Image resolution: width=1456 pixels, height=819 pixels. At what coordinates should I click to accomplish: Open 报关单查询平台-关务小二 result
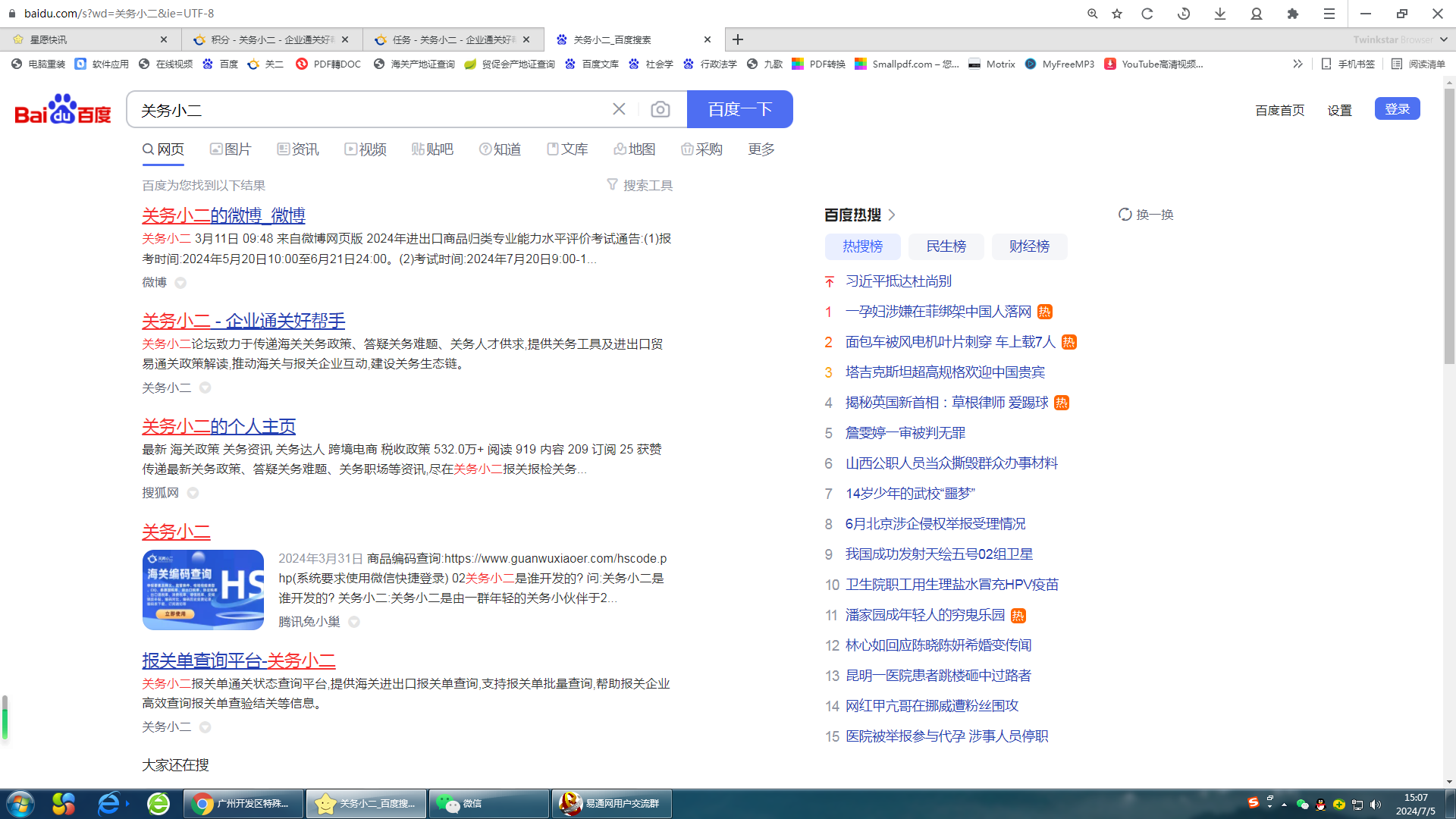(239, 661)
